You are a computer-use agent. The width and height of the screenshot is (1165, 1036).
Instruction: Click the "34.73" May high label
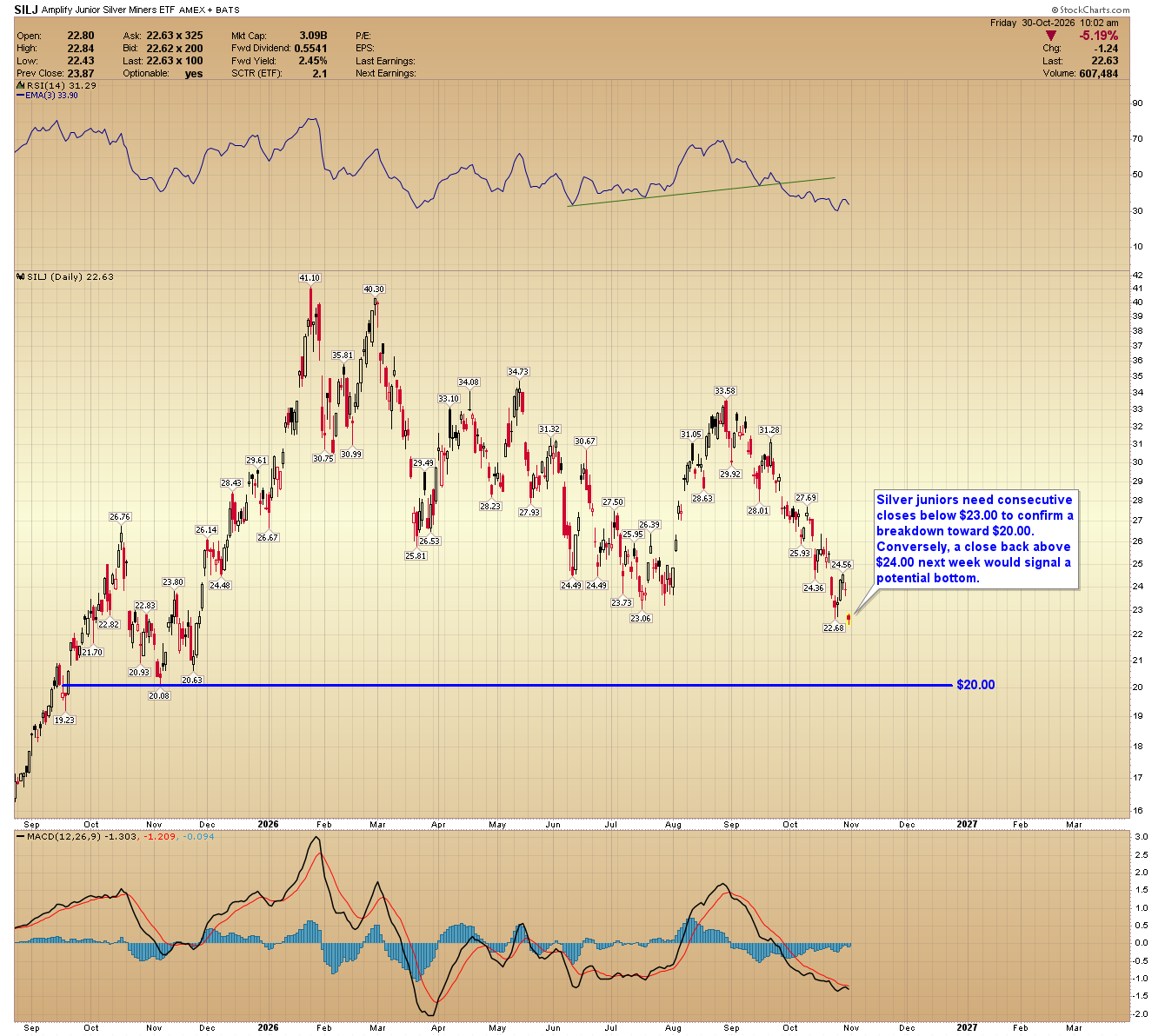pyautogui.click(x=518, y=372)
